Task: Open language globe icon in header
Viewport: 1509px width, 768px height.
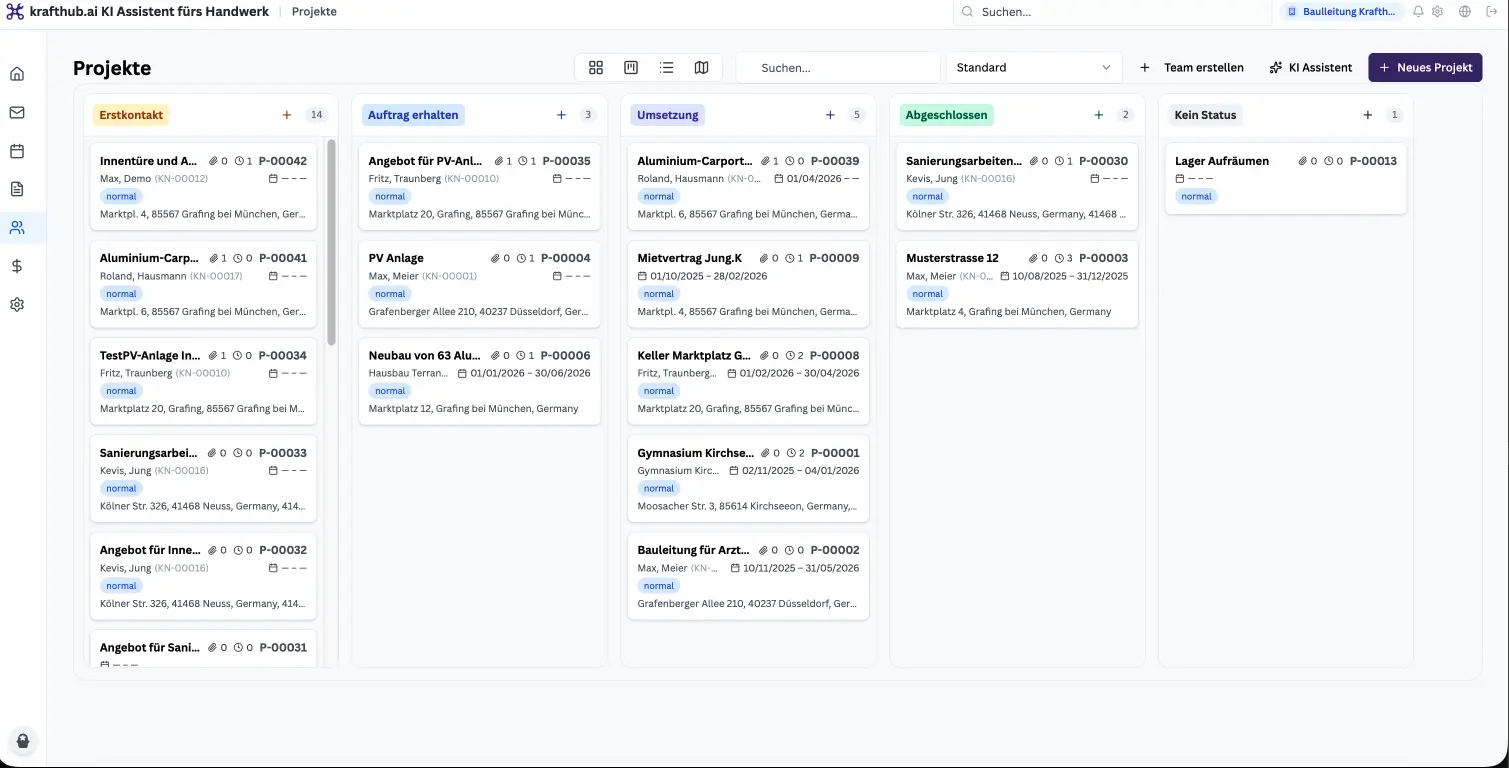Action: pyautogui.click(x=1465, y=12)
